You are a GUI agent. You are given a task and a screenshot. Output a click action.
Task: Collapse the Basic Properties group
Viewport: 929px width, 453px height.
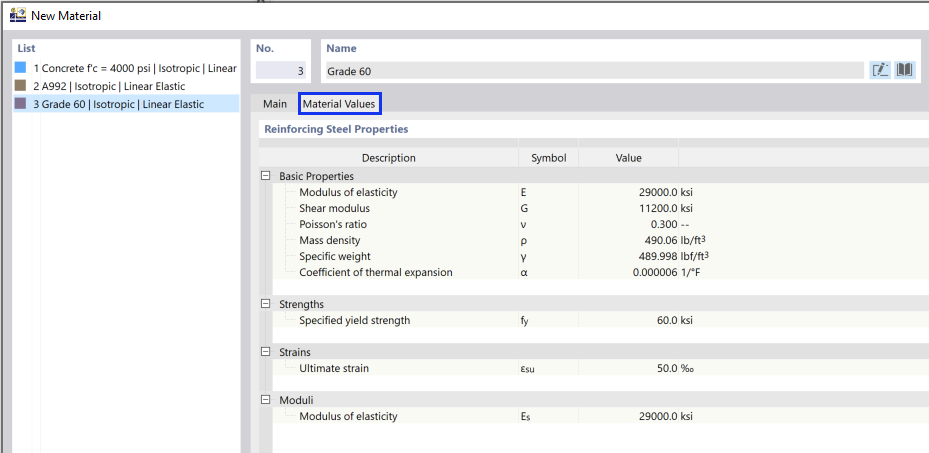(266, 176)
